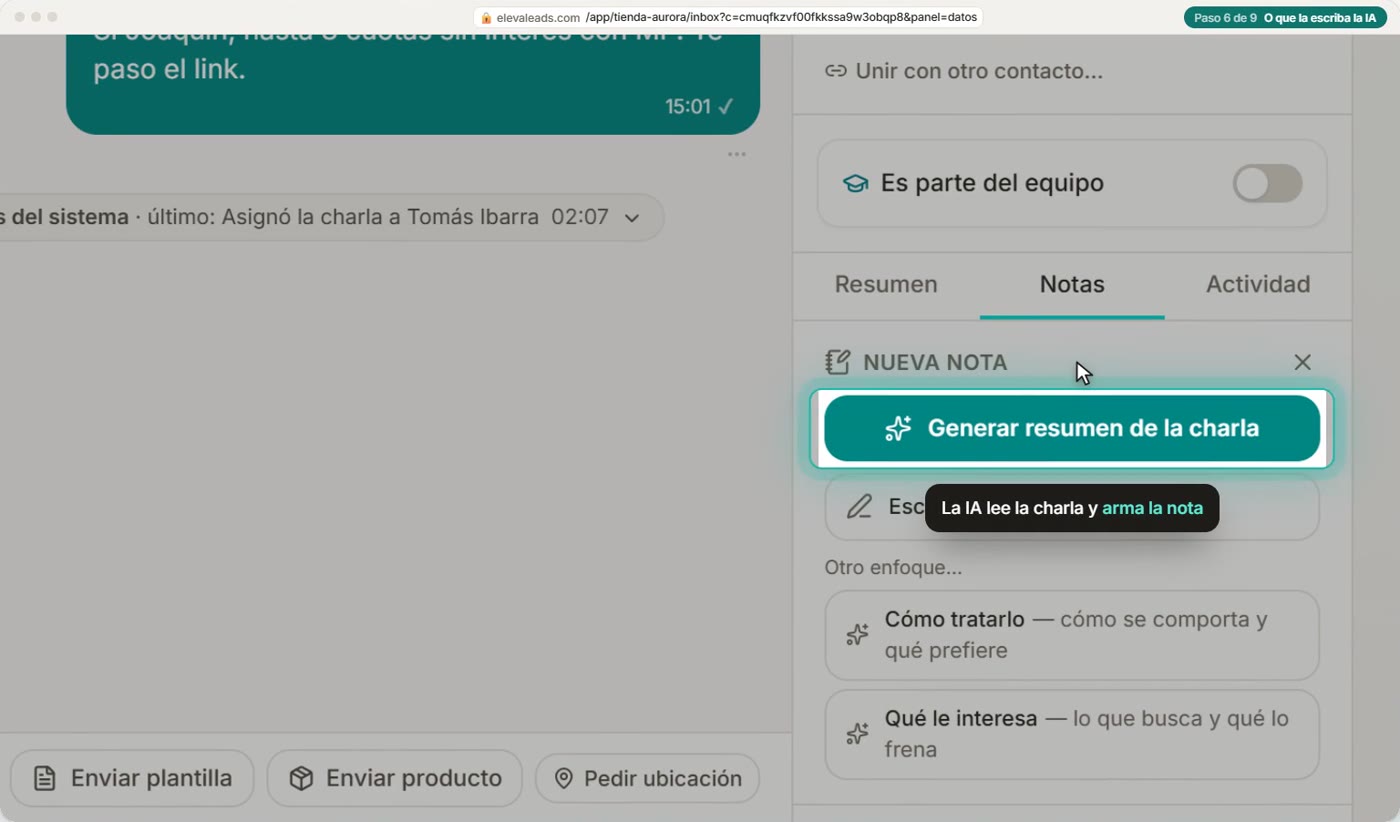The width and height of the screenshot is (1400, 822).
Task: Click the link icon beside Unir con otro contacto
Action: coord(835,71)
